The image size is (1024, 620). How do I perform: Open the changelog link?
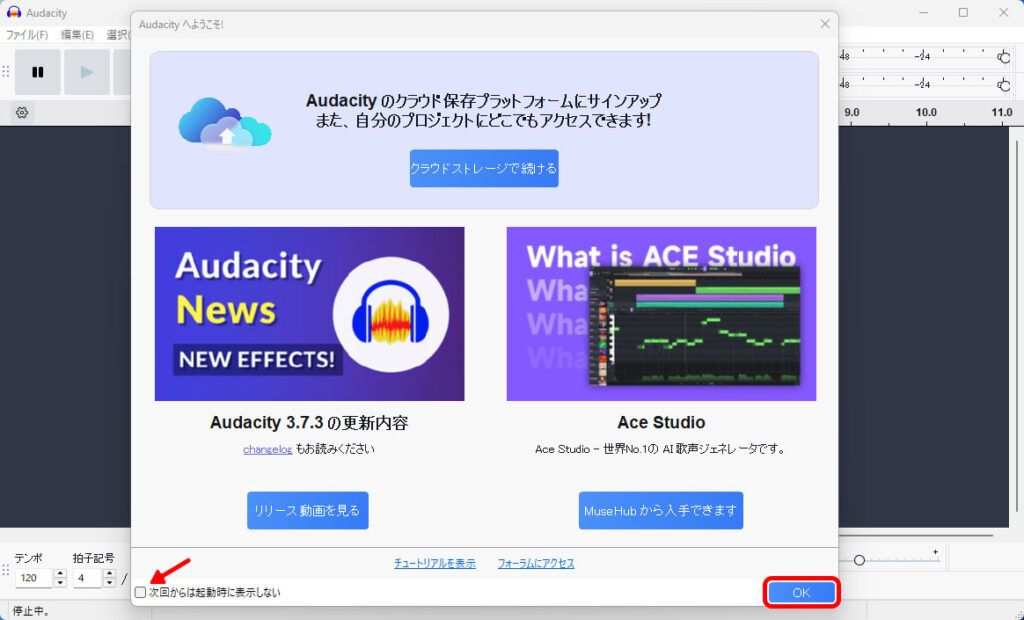click(268, 449)
